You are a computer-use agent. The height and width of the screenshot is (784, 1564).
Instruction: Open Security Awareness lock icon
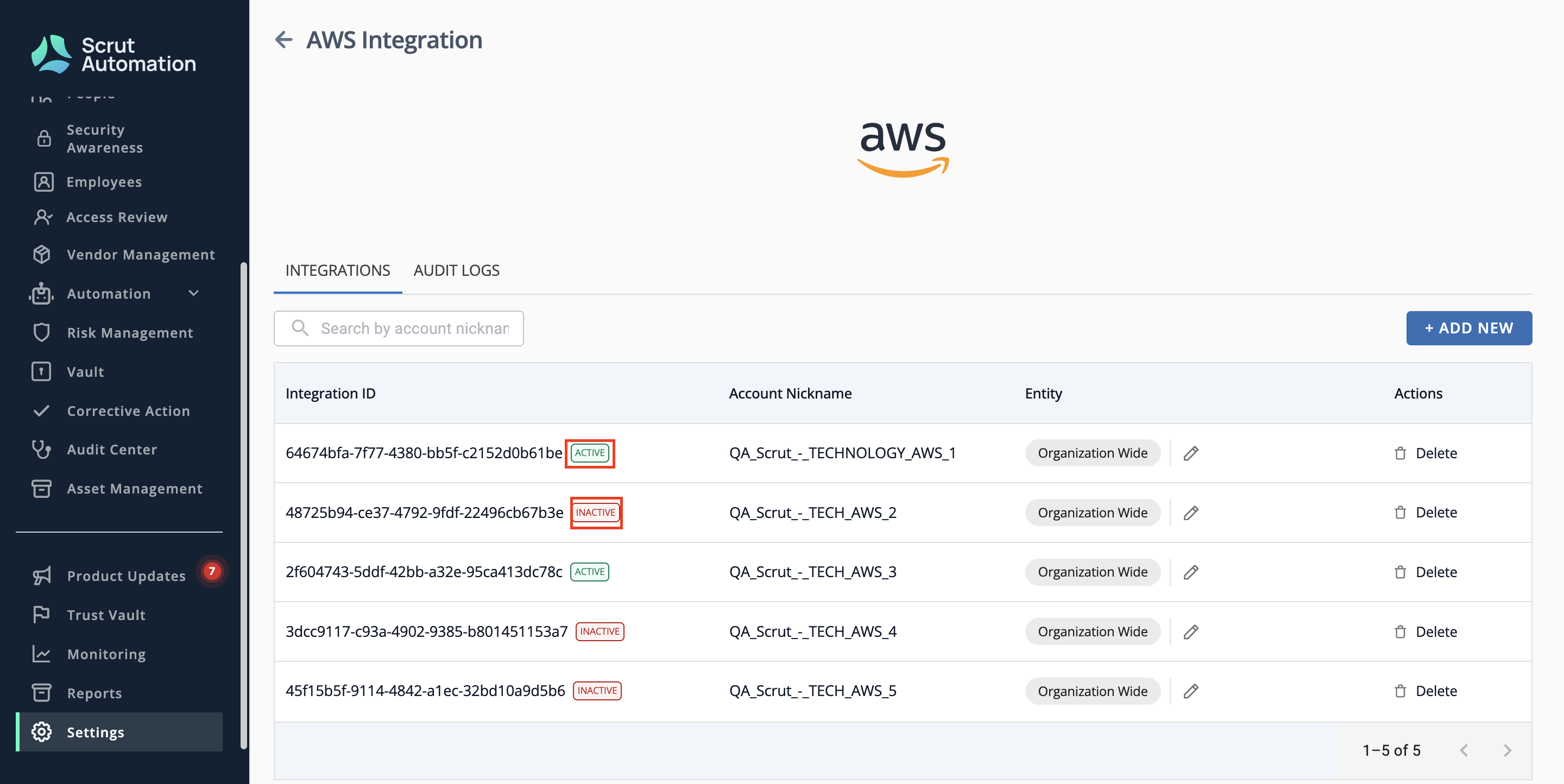coord(43,138)
